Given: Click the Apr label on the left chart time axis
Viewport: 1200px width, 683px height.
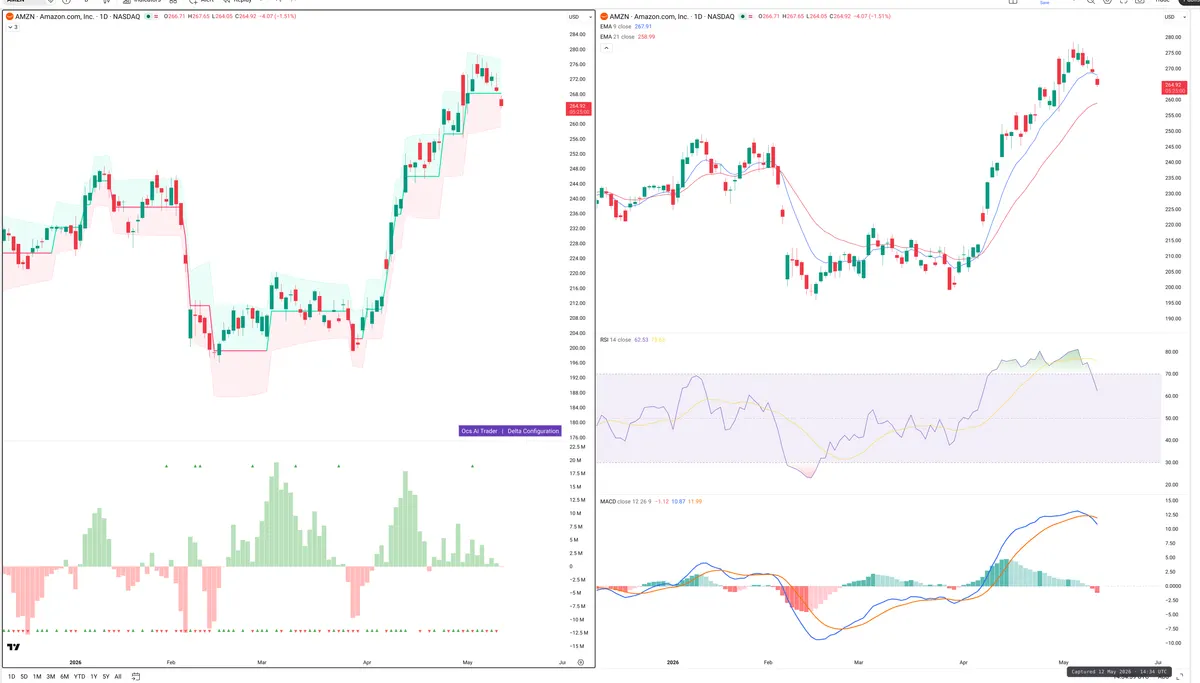Looking at the screenshot, I should 367,662.
